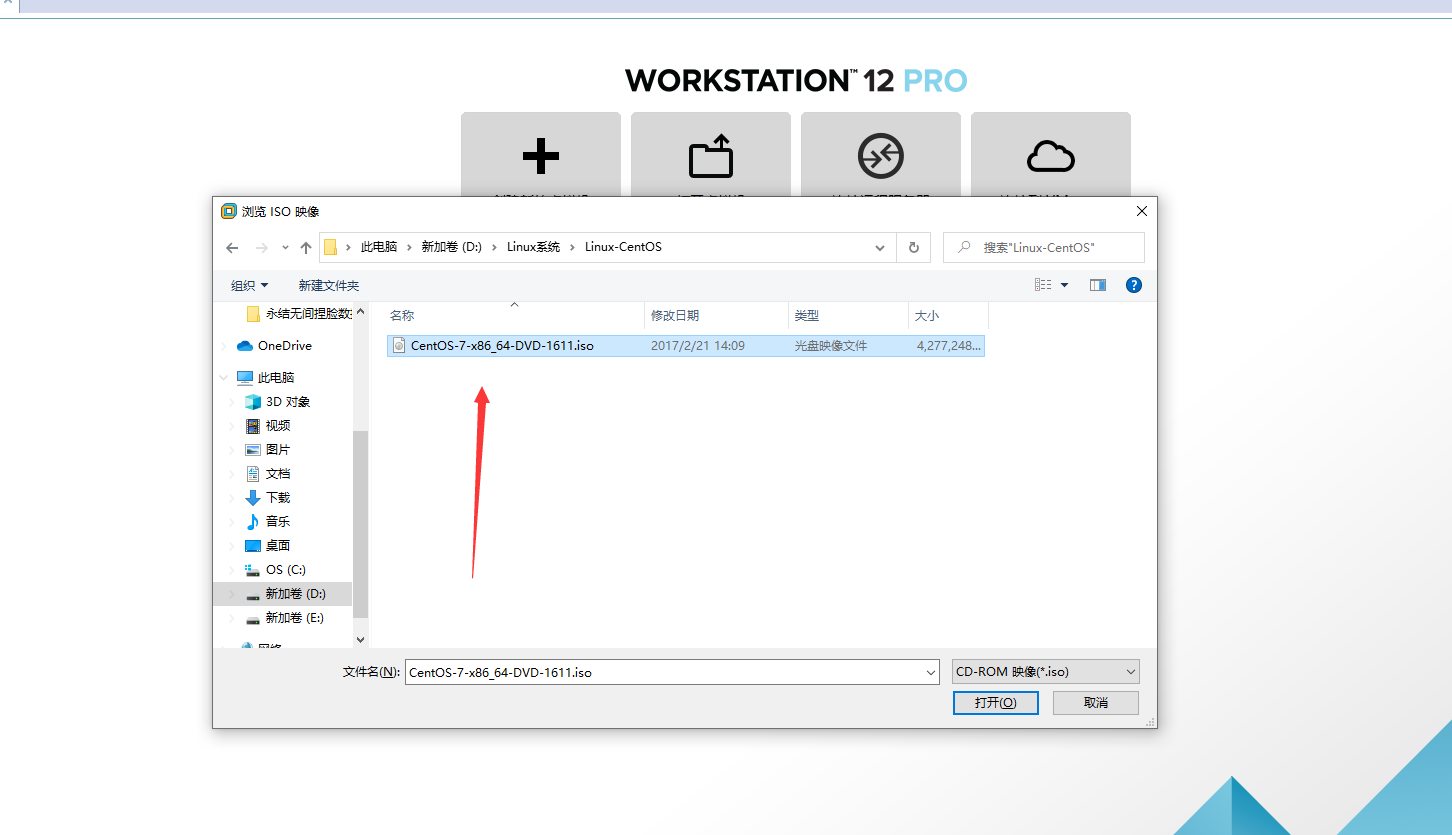The image size is (1452, 835).
Task: Click 新加卷 (D:) breadcrumb segment
Action: (452, 247)
